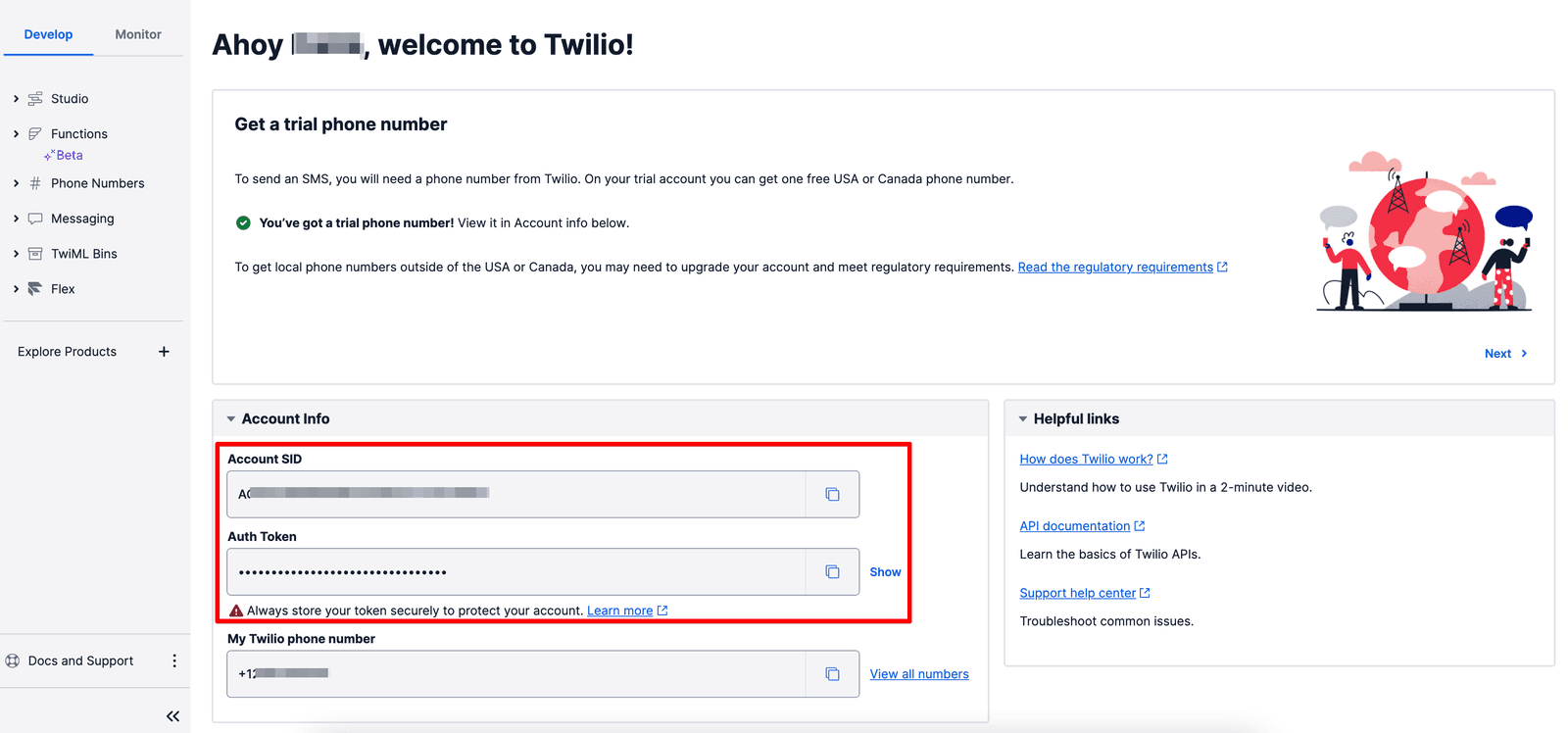The image size is (1568, 733).
Task: Show the hidden Auth Token value
Action: [x=885, y=571]
